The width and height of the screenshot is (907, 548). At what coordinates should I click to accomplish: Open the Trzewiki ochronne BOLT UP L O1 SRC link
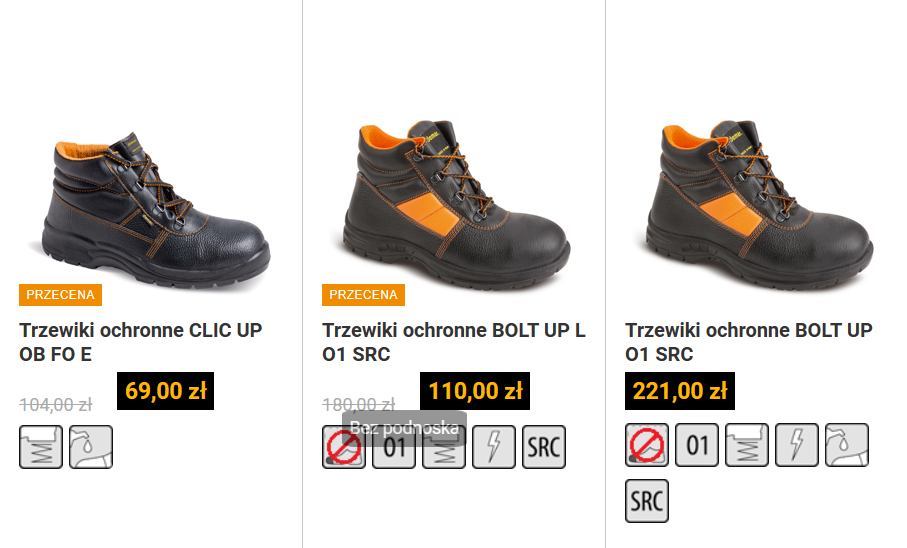coord(454,342)
